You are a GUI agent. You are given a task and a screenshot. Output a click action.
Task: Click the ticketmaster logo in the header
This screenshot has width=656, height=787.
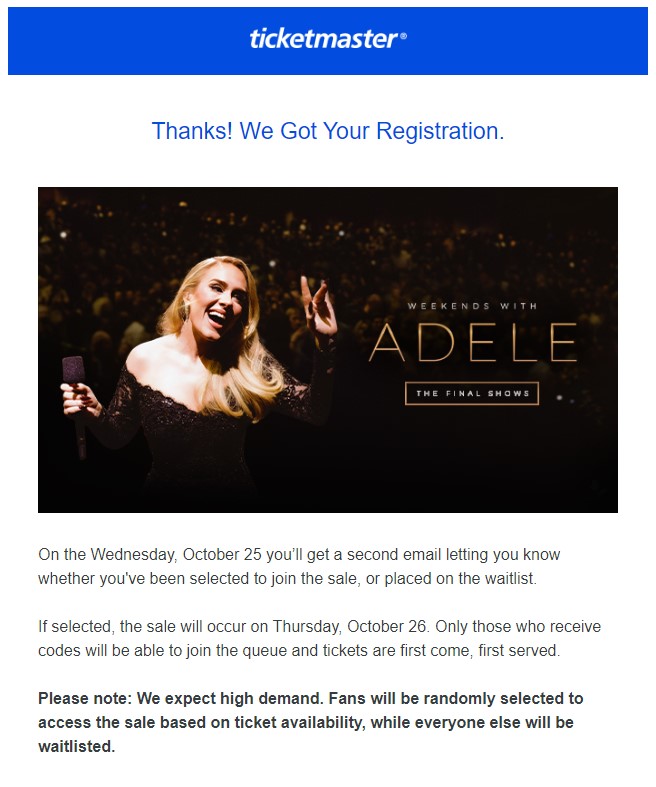pyautogui.click(x=328, y=39)
